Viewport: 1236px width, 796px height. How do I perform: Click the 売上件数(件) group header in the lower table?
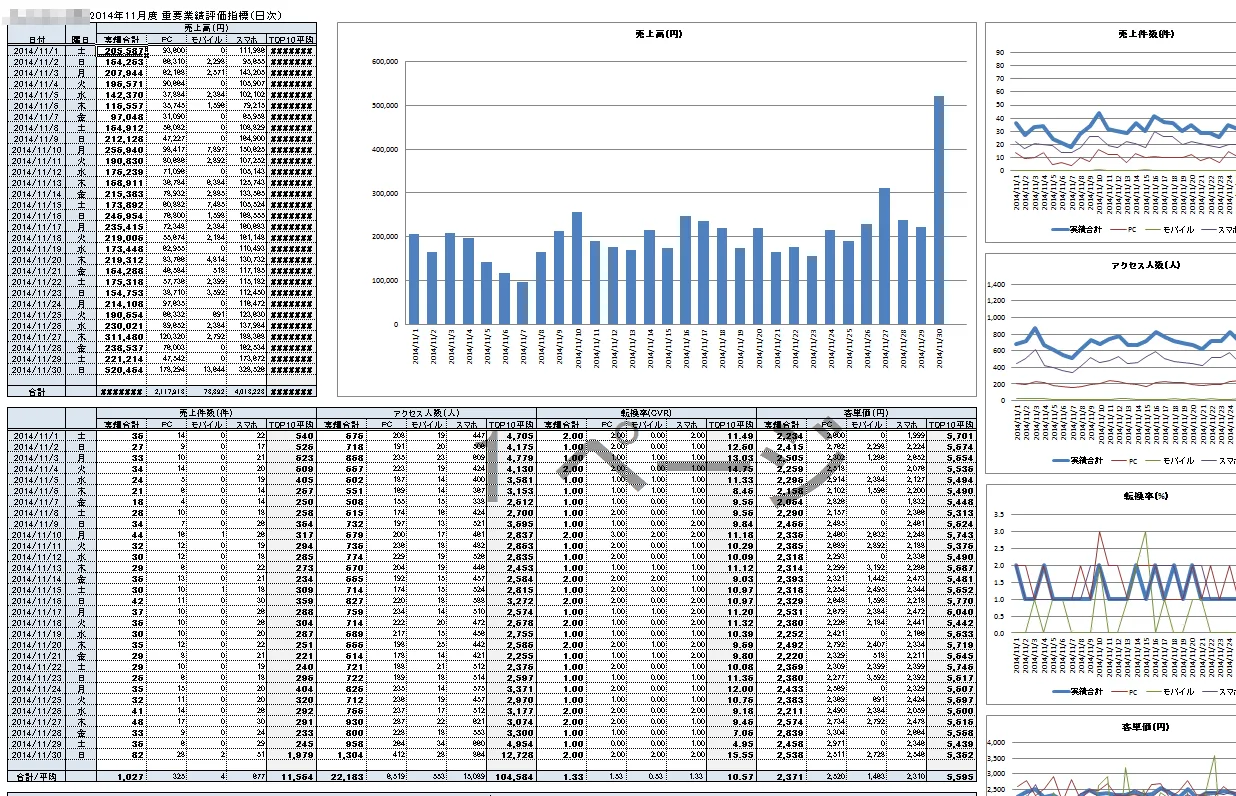tap(206, 412)
